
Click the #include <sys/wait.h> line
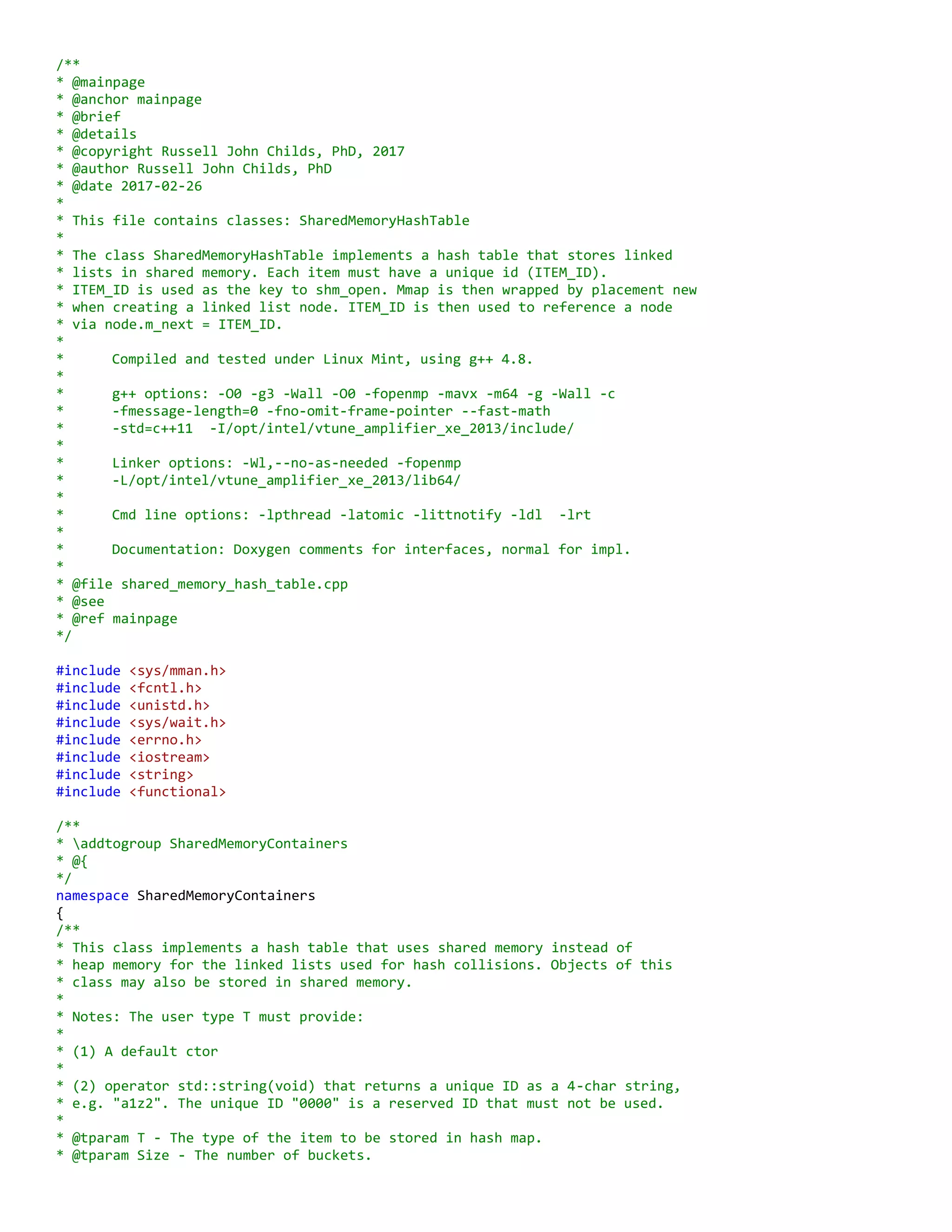[141, 722]
